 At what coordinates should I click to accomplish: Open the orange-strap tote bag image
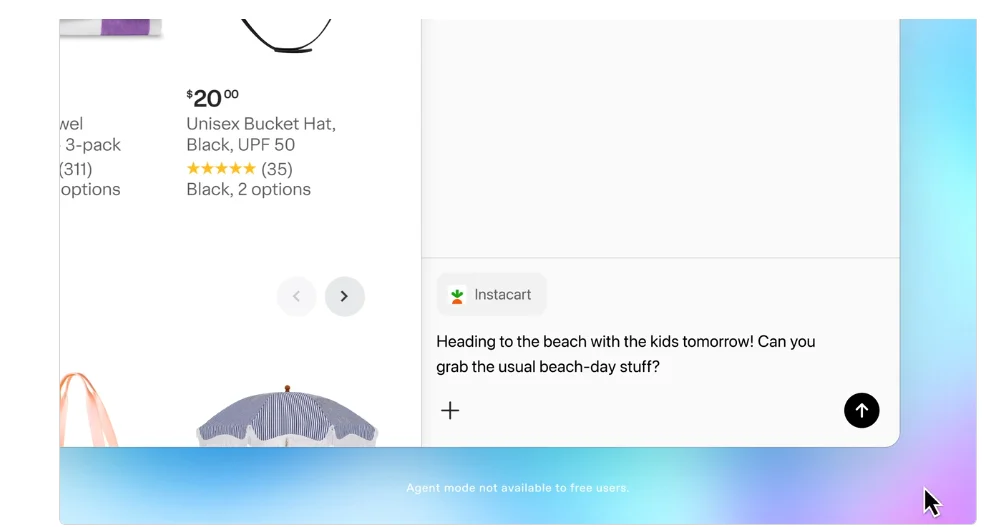point(88,410)
